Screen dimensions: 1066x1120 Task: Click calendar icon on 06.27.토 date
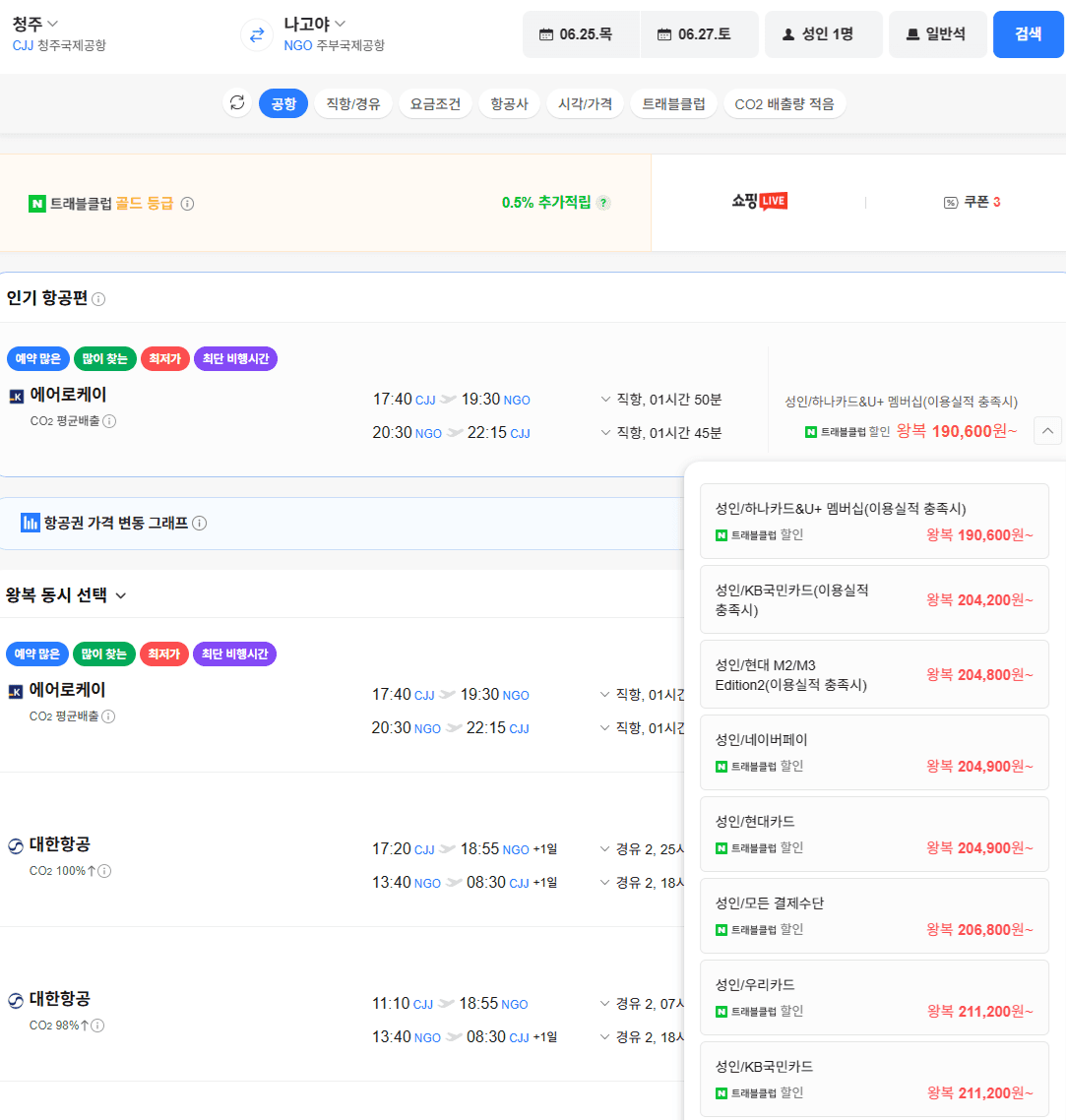coord(663,34)
